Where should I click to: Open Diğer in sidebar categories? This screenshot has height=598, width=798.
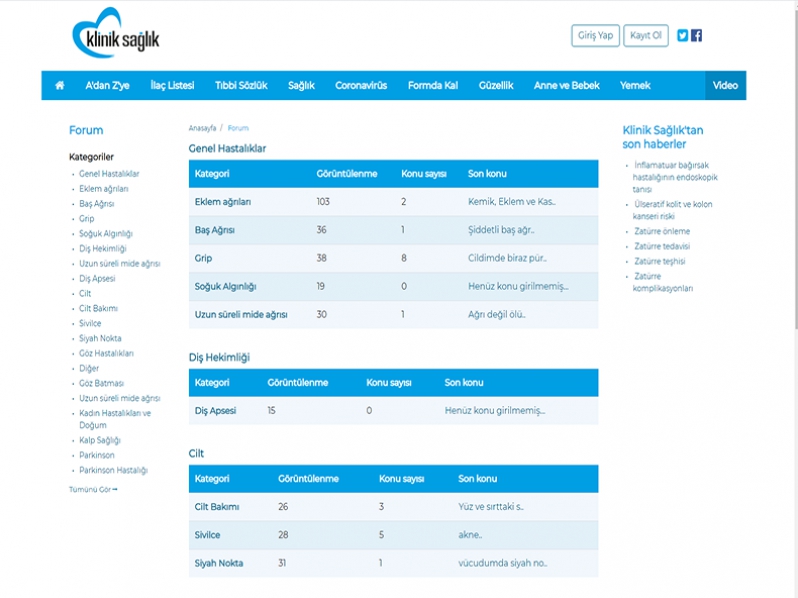pos(89,368)
